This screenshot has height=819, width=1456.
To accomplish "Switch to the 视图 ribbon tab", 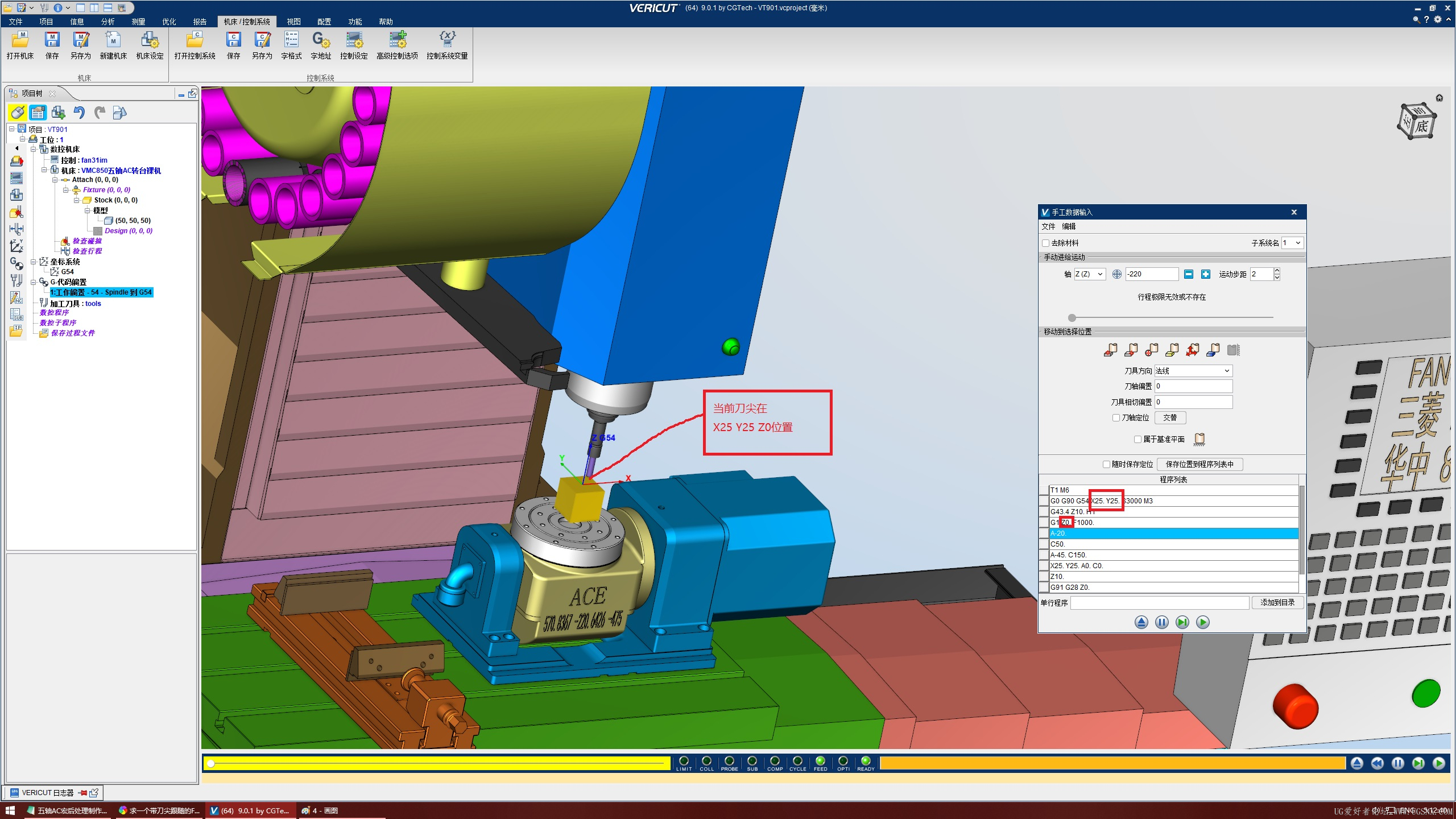I will pos(293,22).
